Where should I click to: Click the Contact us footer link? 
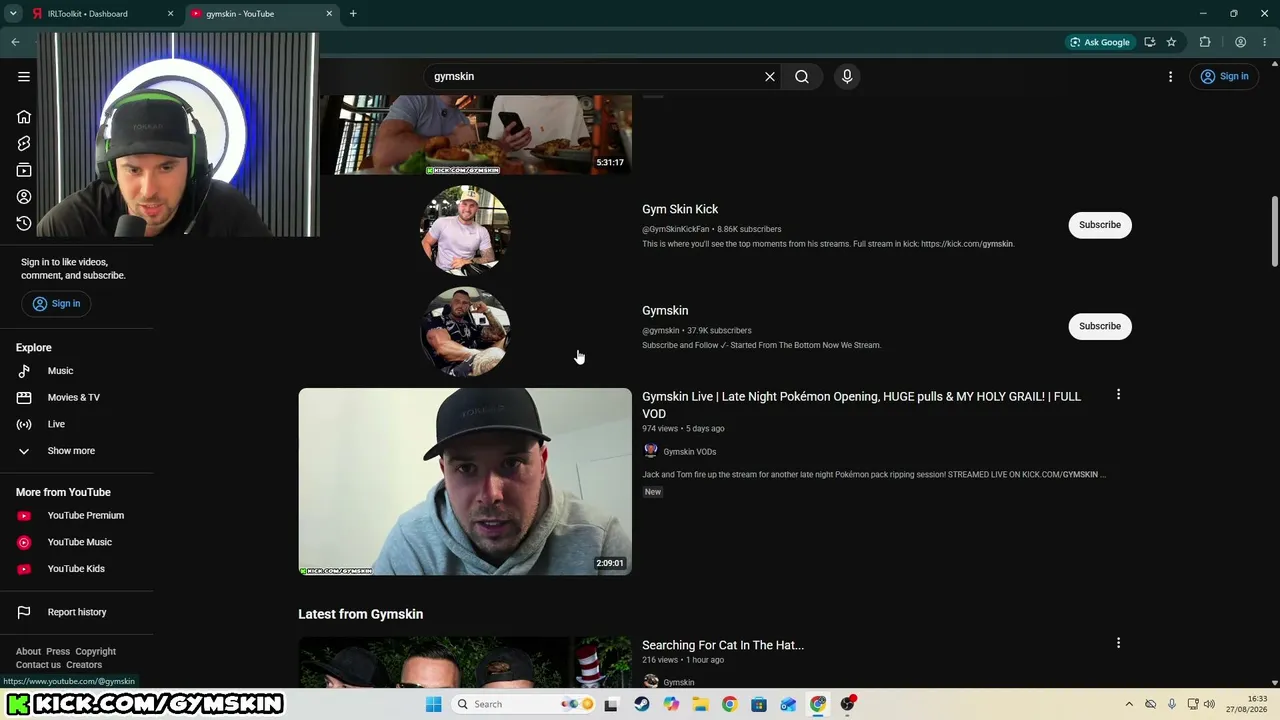point(38,665)
